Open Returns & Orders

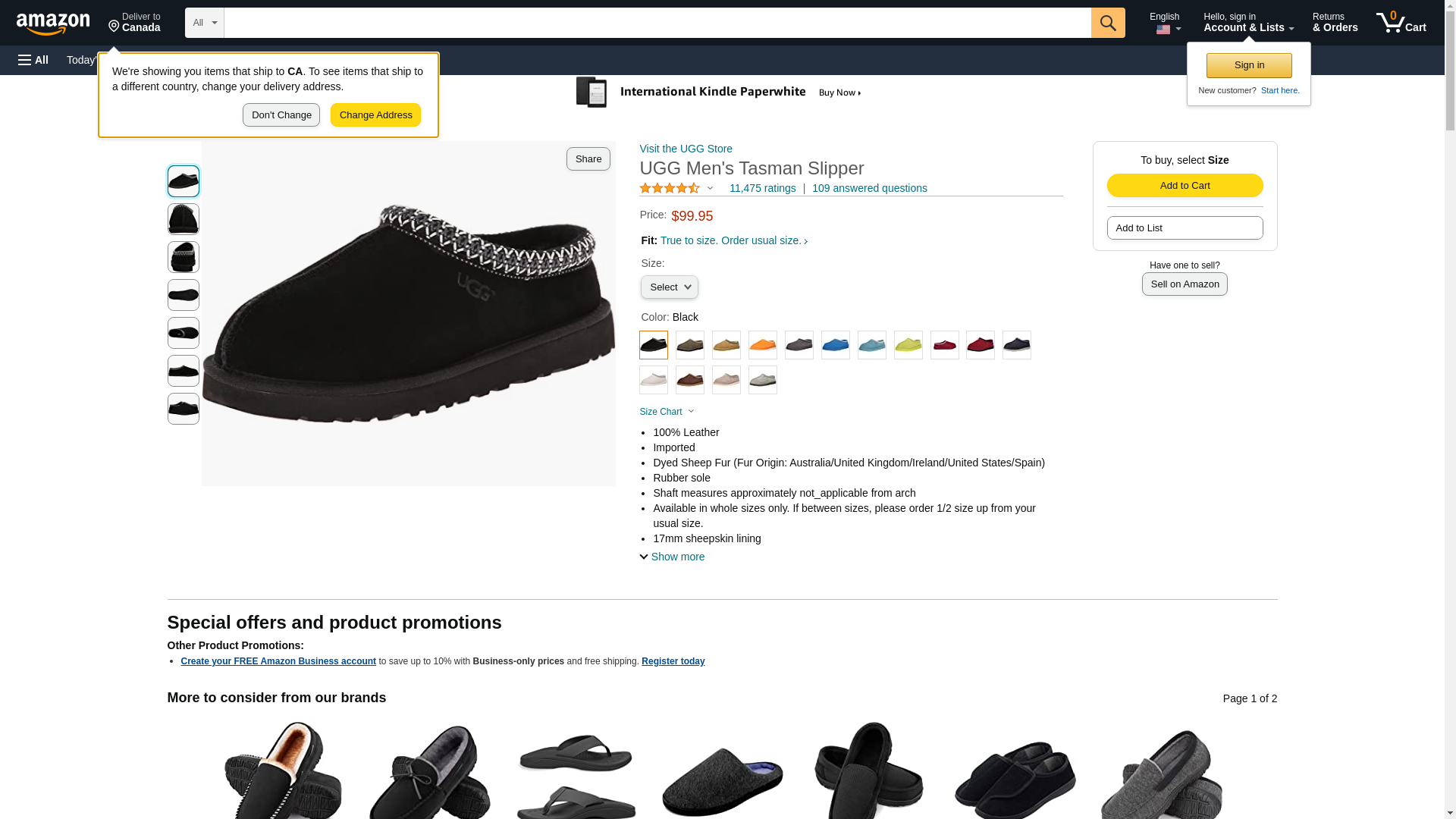tap(1335, 23)
